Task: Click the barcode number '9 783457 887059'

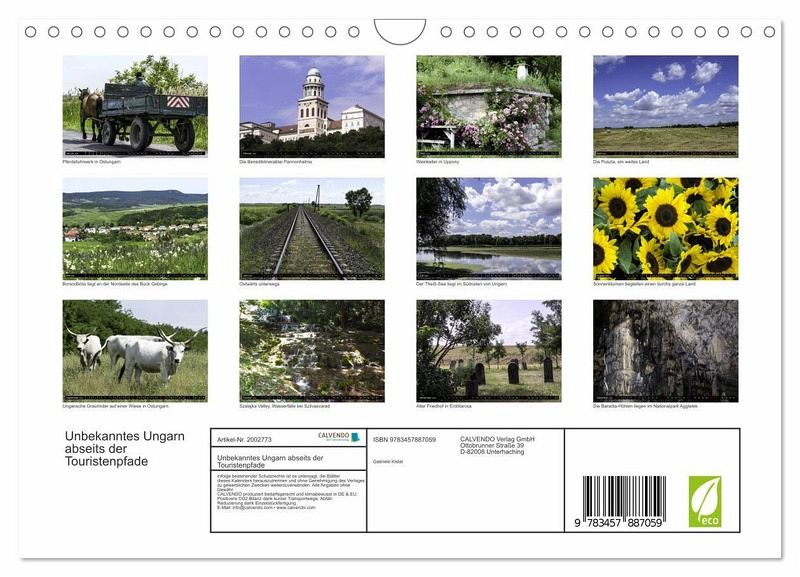Action: point(618,523)
